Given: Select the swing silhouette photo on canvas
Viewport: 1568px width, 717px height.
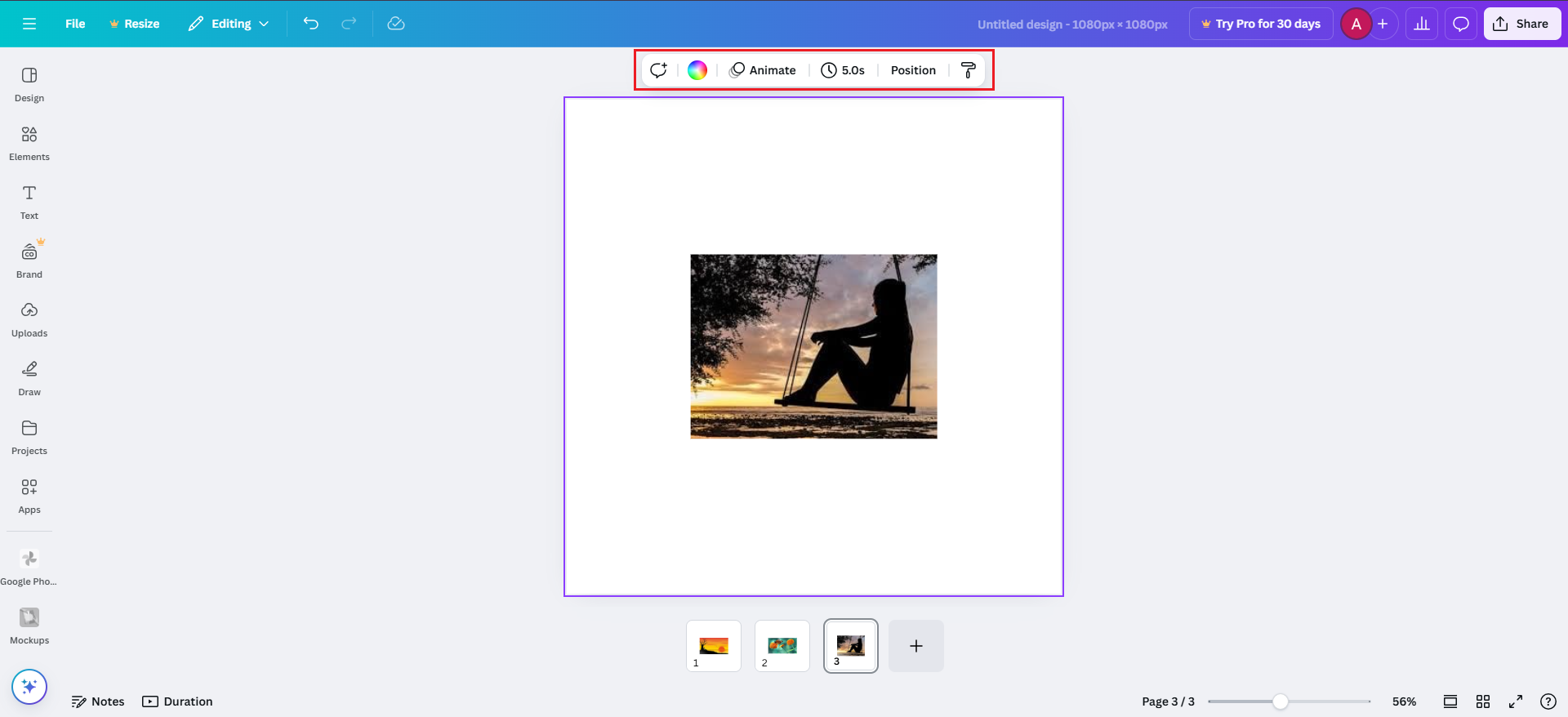Looking at the screenshot, I should pyautogui.click(x=813, y=346).
